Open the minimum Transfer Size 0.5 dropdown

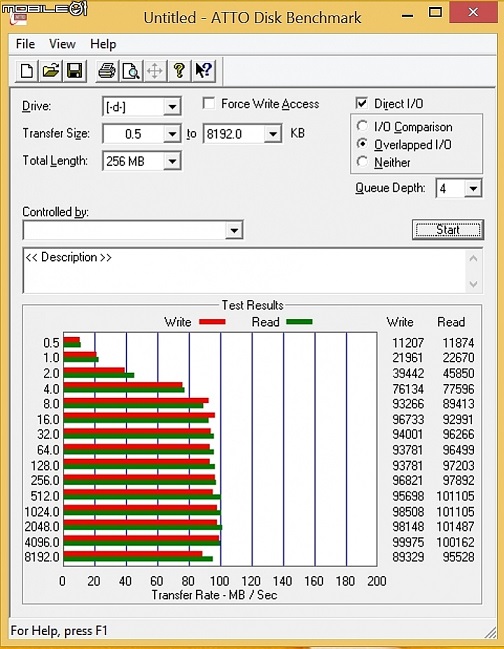coord(172,134)
